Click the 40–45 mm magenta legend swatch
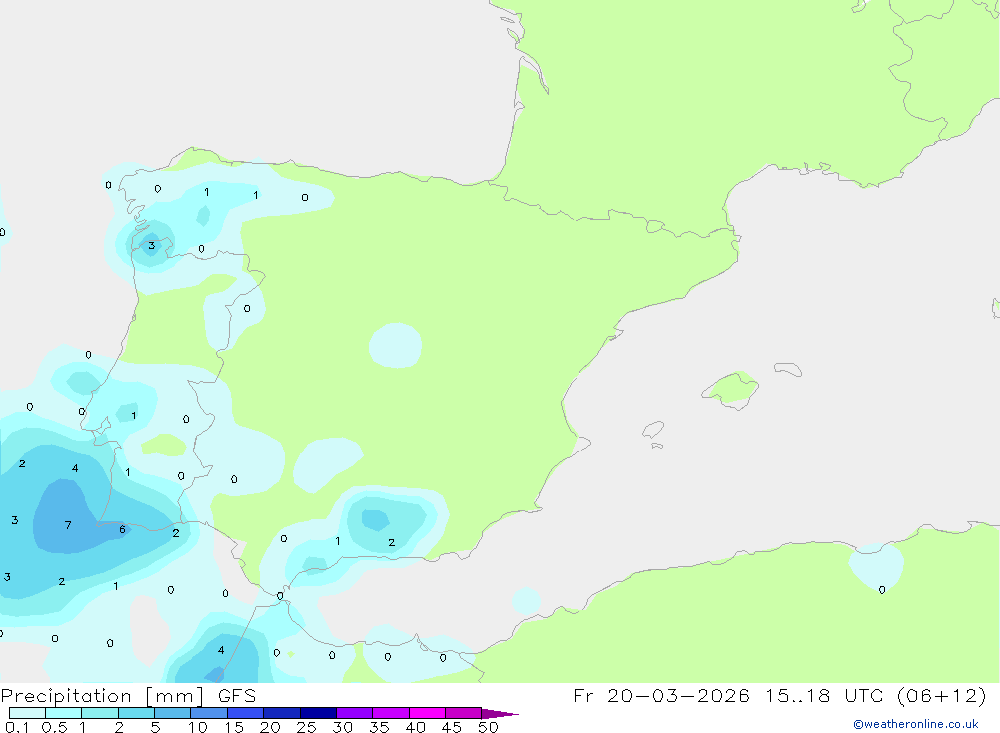This screenshot has width=1000, height=733. pyautogui.click(x=427, y=713)
